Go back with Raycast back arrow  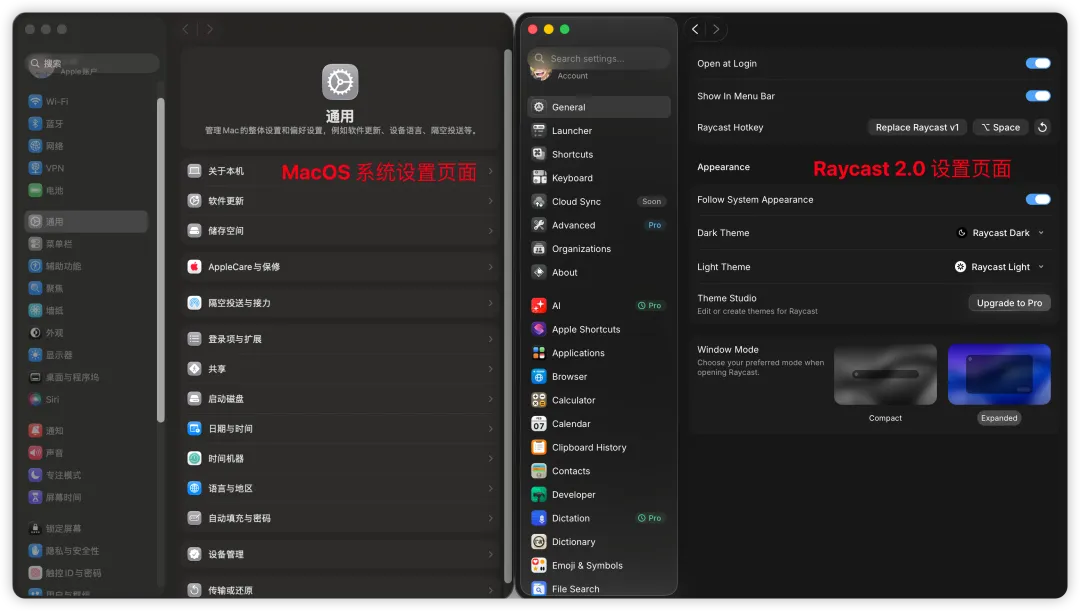(x=695, y=29)
